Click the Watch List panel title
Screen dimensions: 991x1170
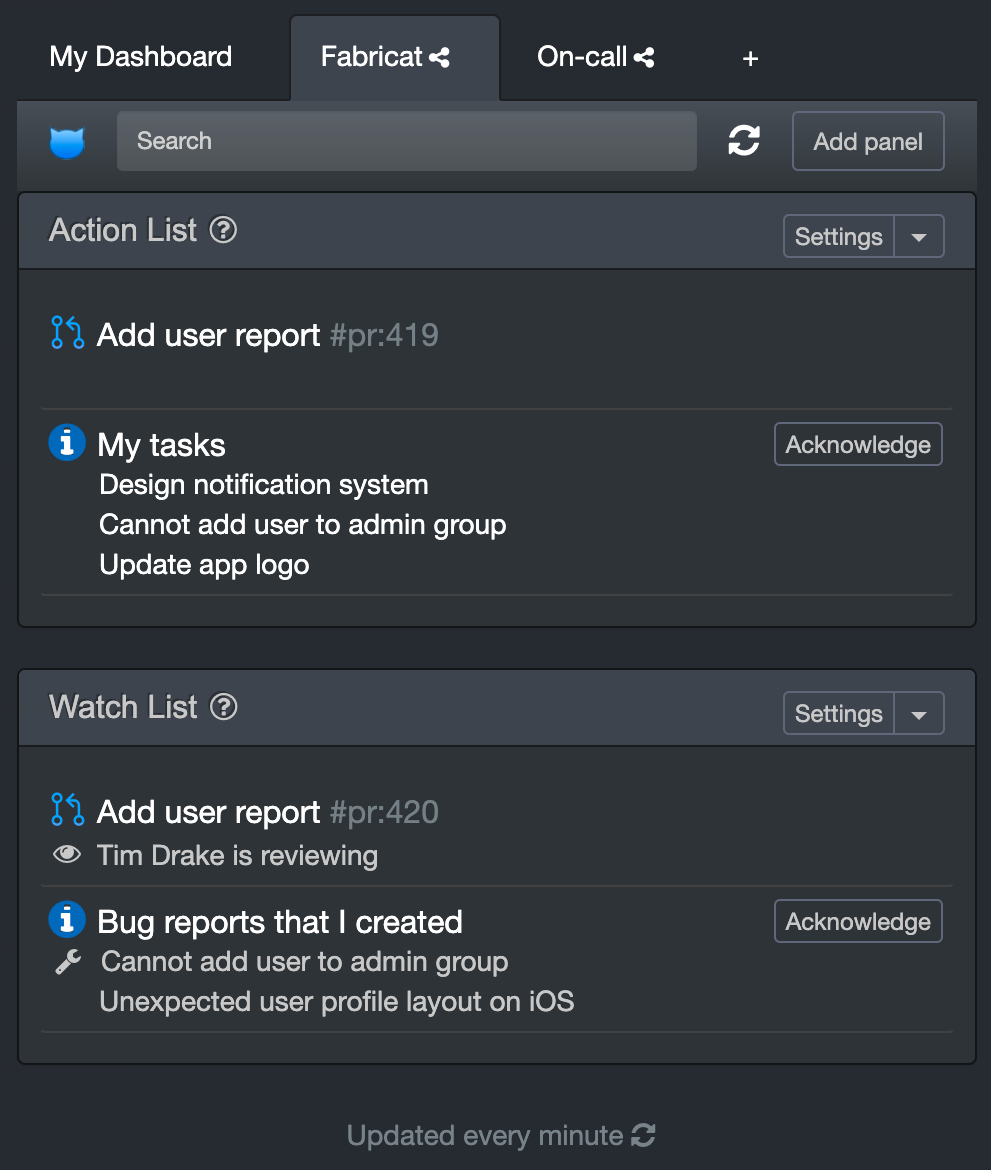(123, 707)
